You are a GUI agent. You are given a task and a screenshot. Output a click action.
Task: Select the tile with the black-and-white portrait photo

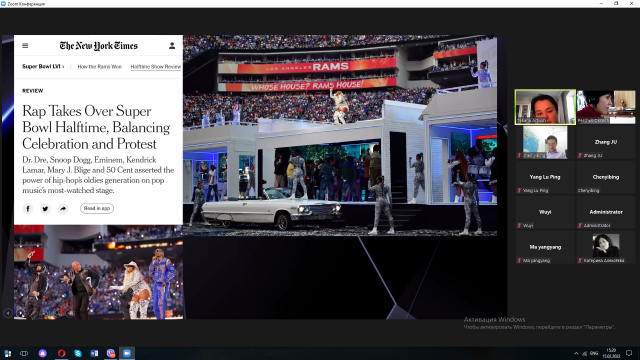[606, 247]
